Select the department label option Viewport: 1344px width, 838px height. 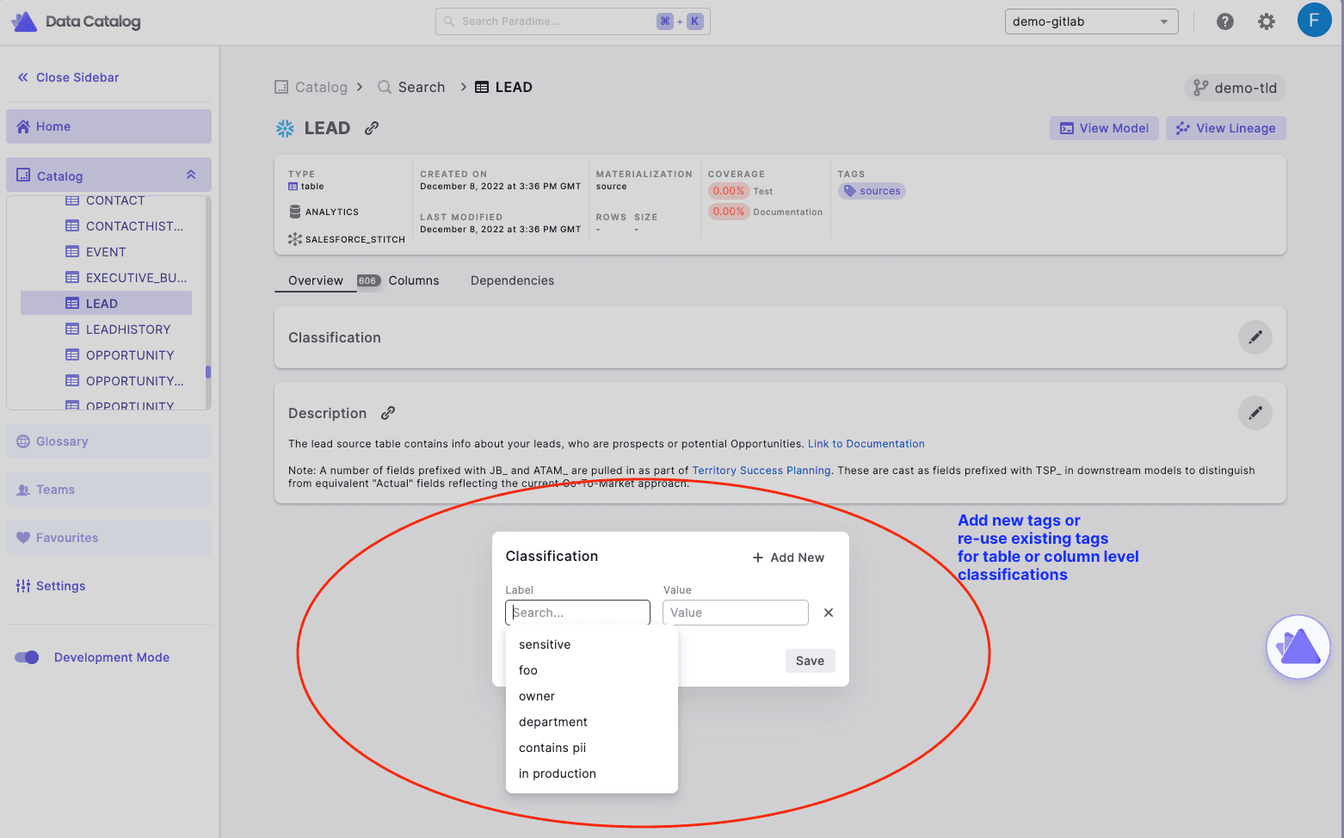click(x=592, y=722)
